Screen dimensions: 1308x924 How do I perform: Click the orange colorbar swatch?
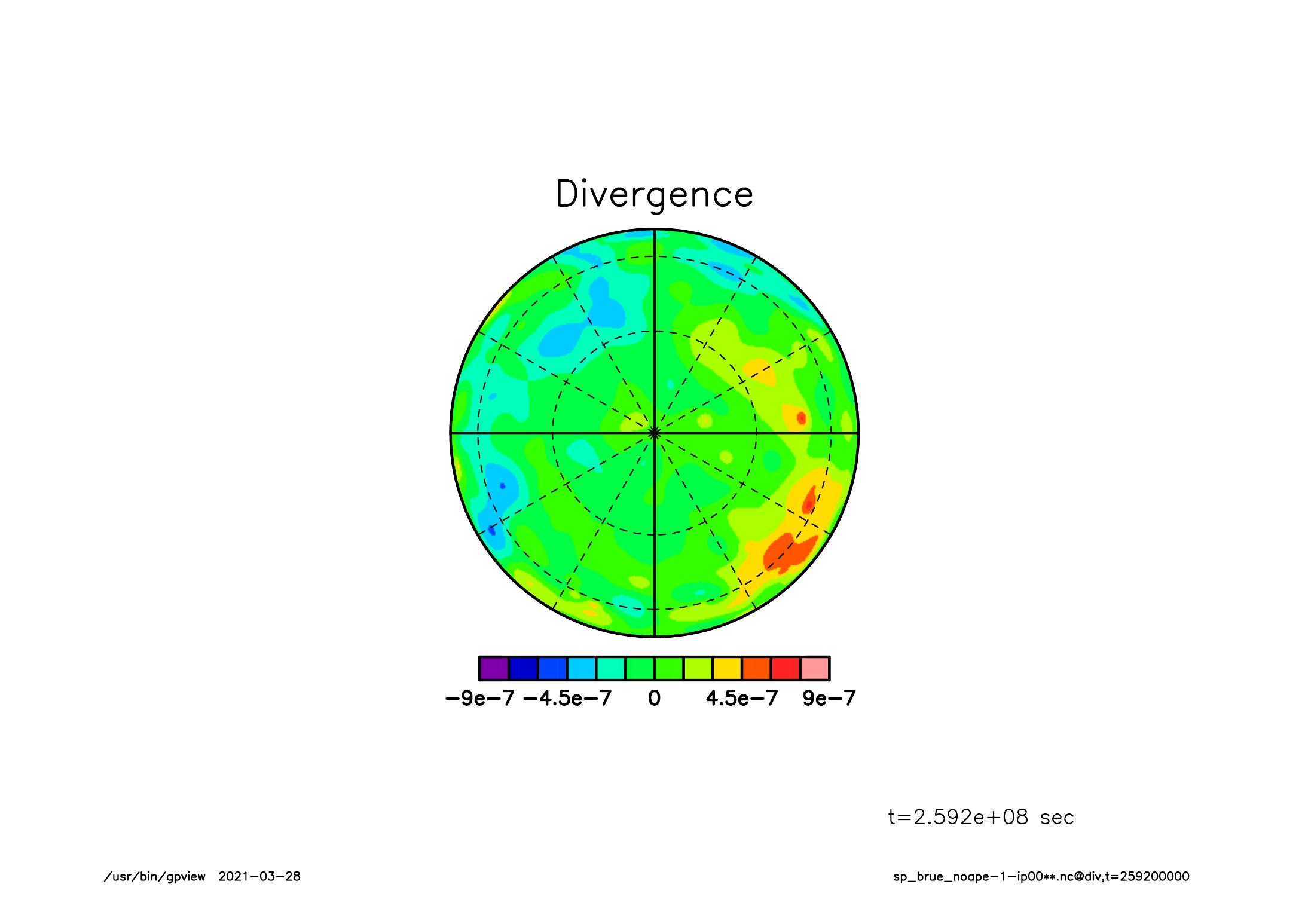click(757, 668)
